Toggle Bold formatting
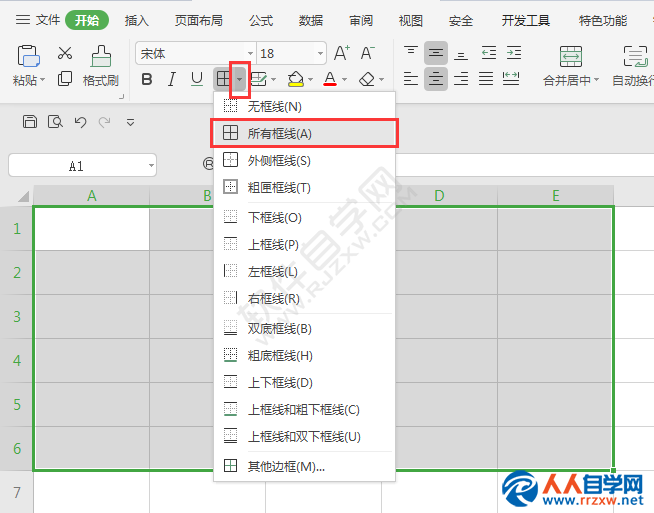 pyautogui.click(x=147, y=79)
